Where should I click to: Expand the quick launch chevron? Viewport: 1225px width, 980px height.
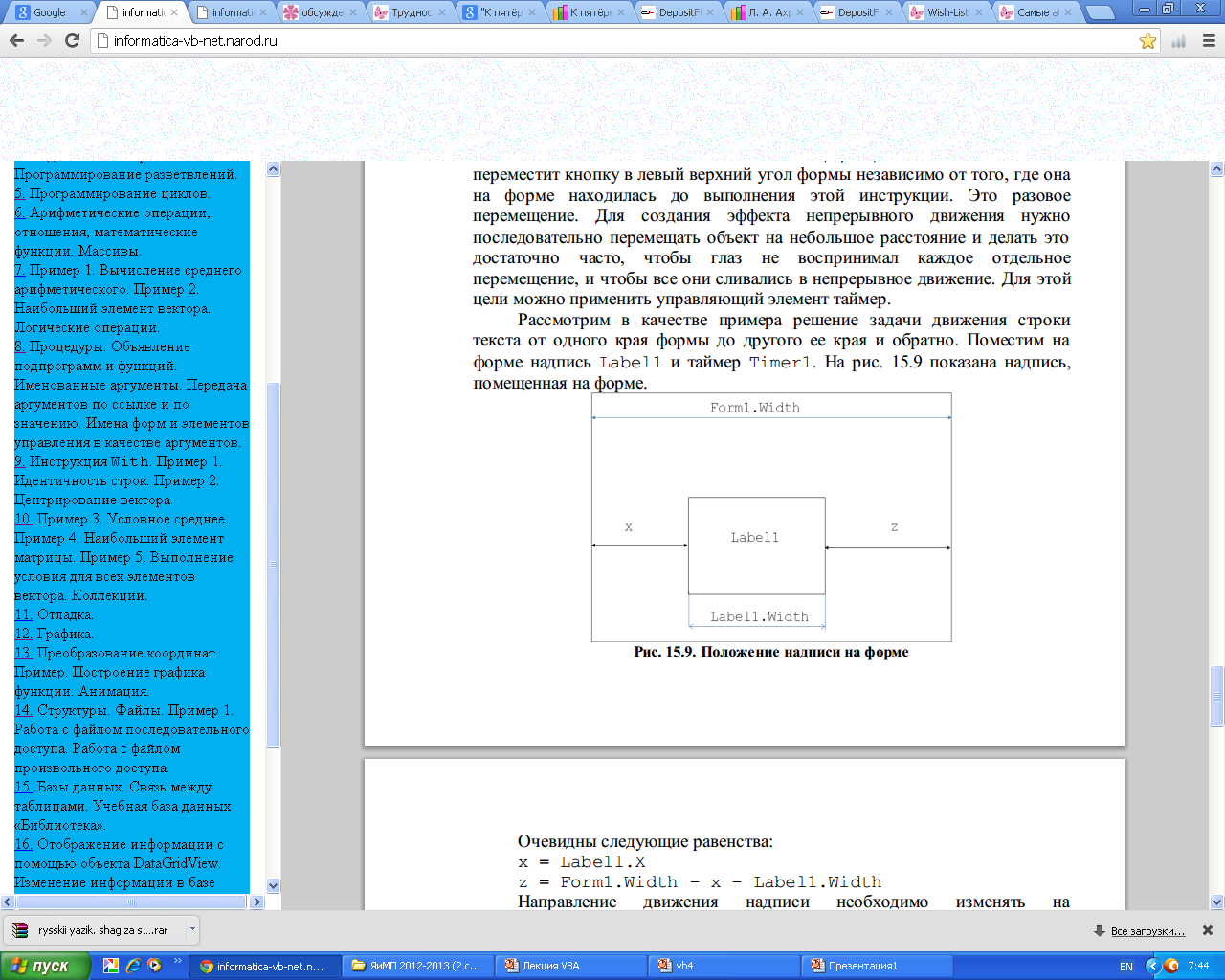(178, 961)
